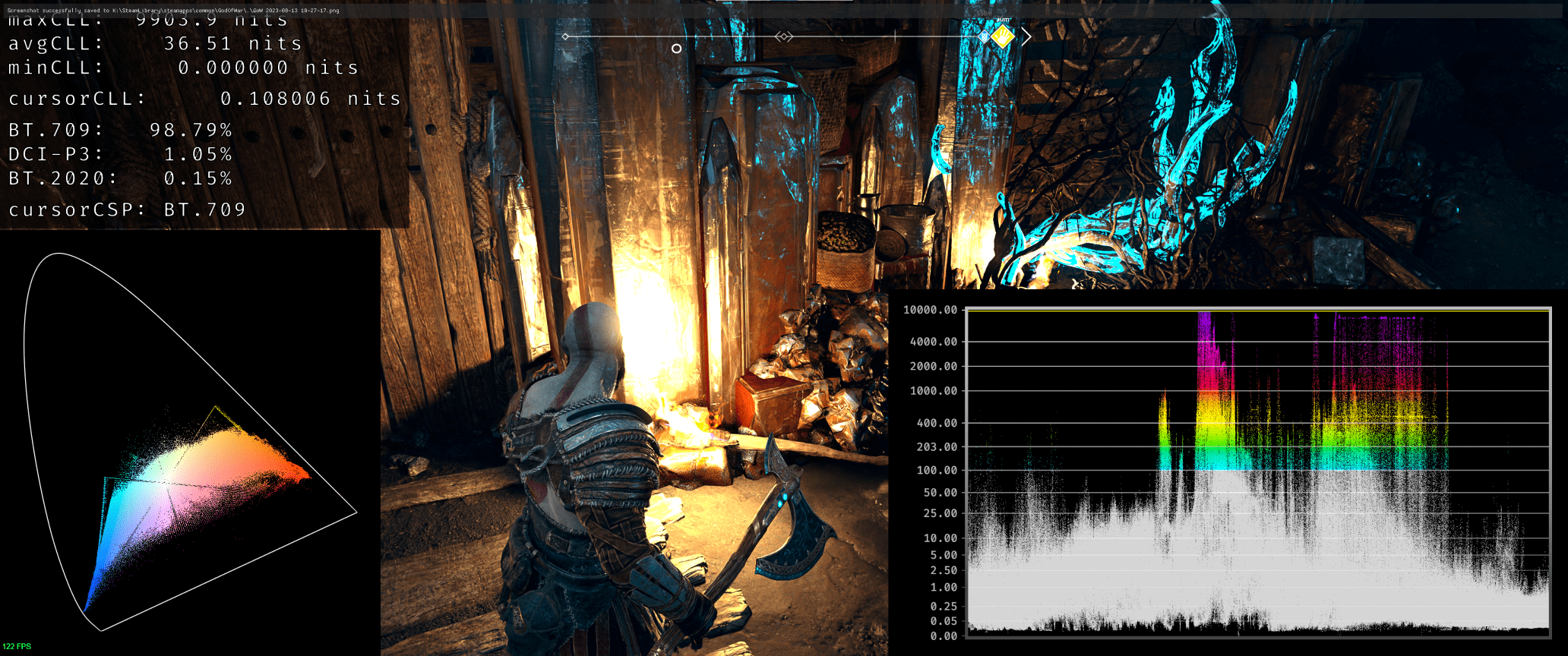This screenshot has width=1568, height=656.
Task: Click the cursorCSP BT.709 readout
Action: pyautogui.click(x=127, y=210)
